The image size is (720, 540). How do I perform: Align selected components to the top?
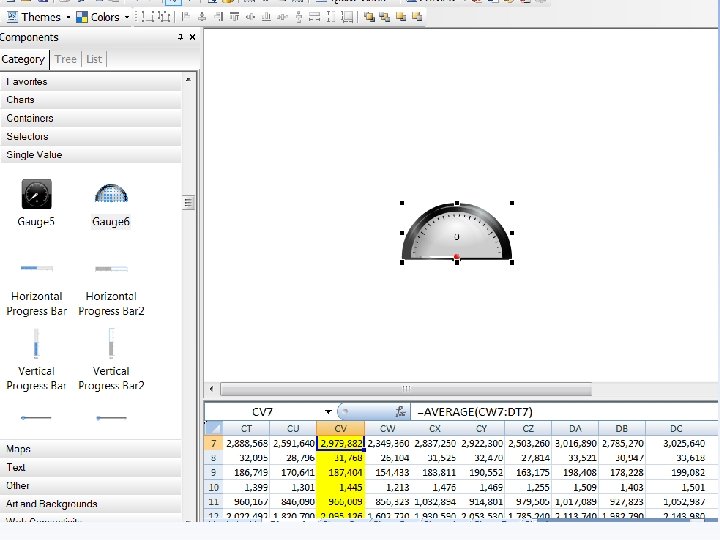click(234, 17)
